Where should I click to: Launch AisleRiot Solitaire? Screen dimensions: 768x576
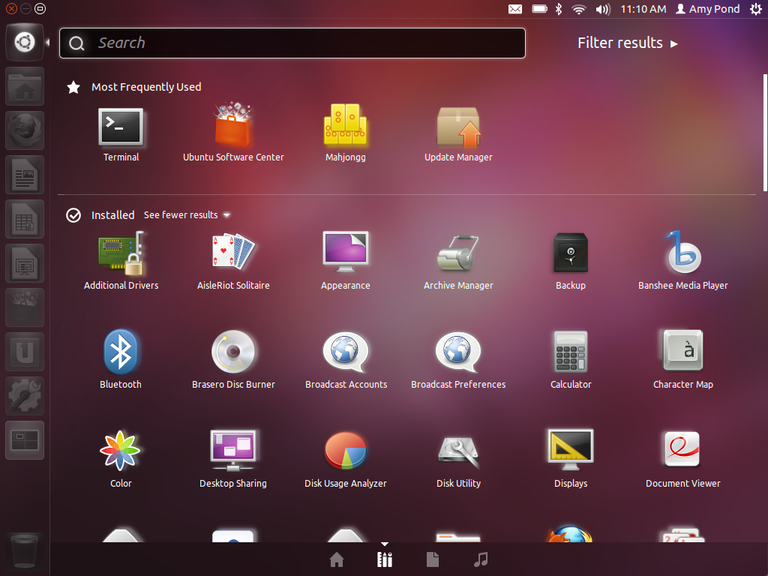click(233, 252)
